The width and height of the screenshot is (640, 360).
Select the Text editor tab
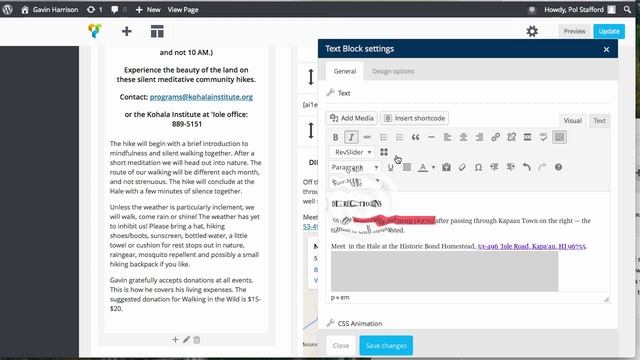599,120
